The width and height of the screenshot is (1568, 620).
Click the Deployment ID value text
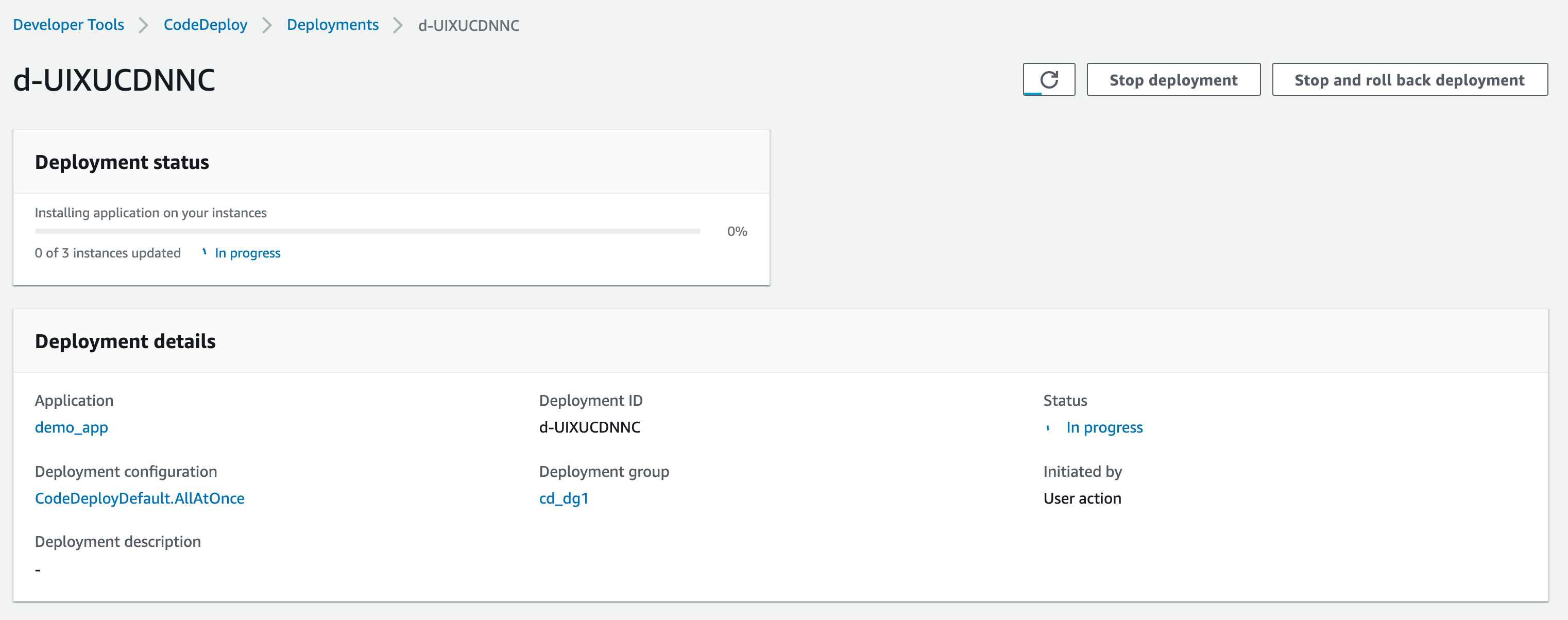[x=589, y=427]
